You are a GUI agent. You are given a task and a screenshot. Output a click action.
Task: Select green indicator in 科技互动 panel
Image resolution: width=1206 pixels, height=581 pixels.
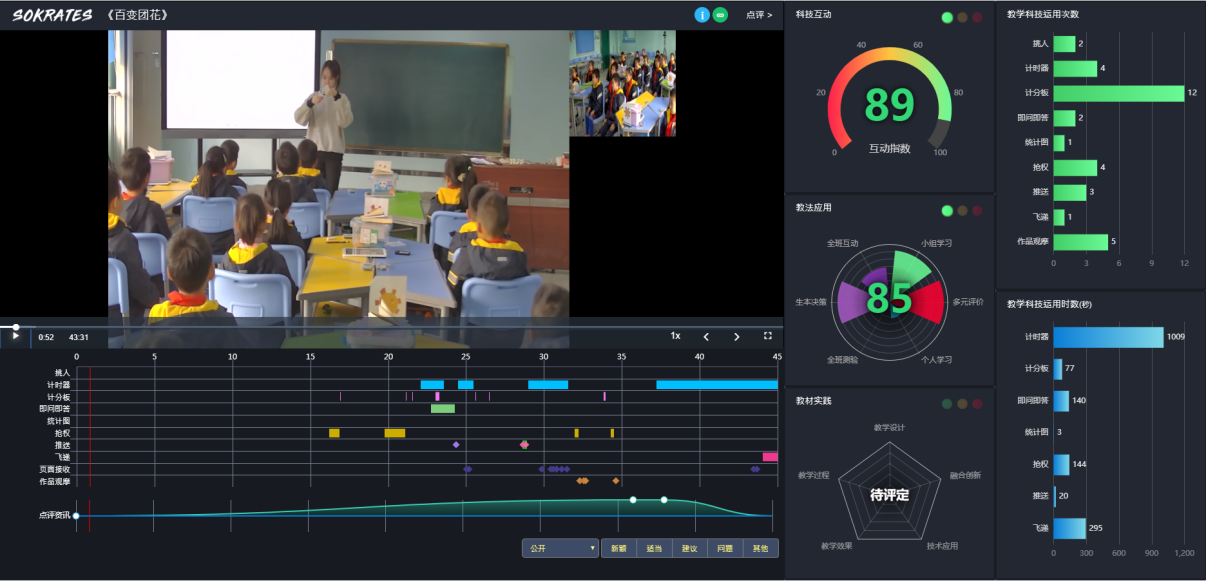click(x=947, y=17)
